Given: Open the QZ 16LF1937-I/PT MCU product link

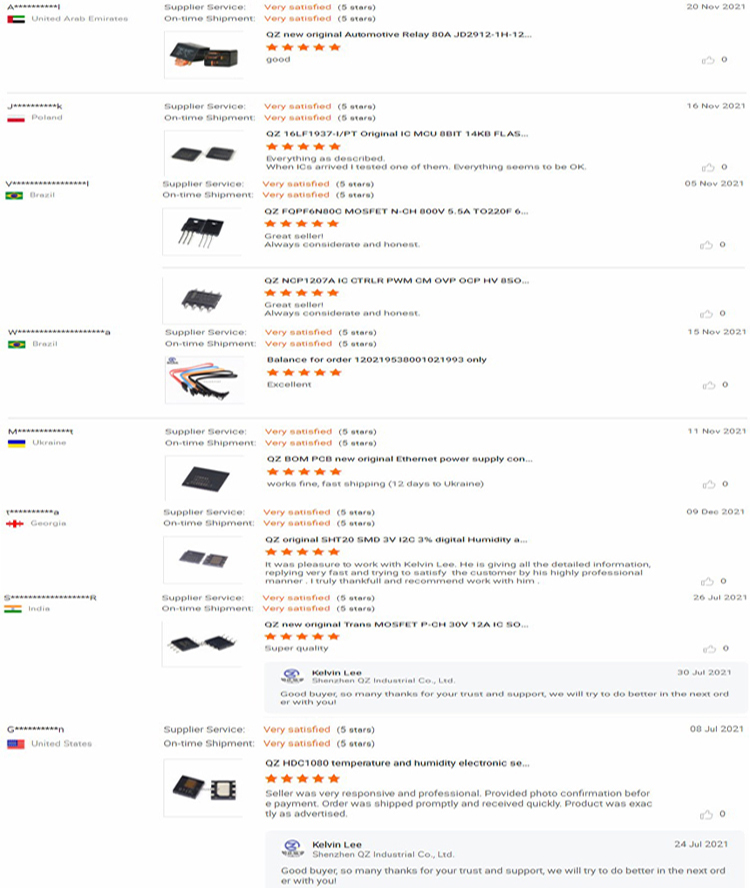Looking at the screenshot, I should [396, 133].
